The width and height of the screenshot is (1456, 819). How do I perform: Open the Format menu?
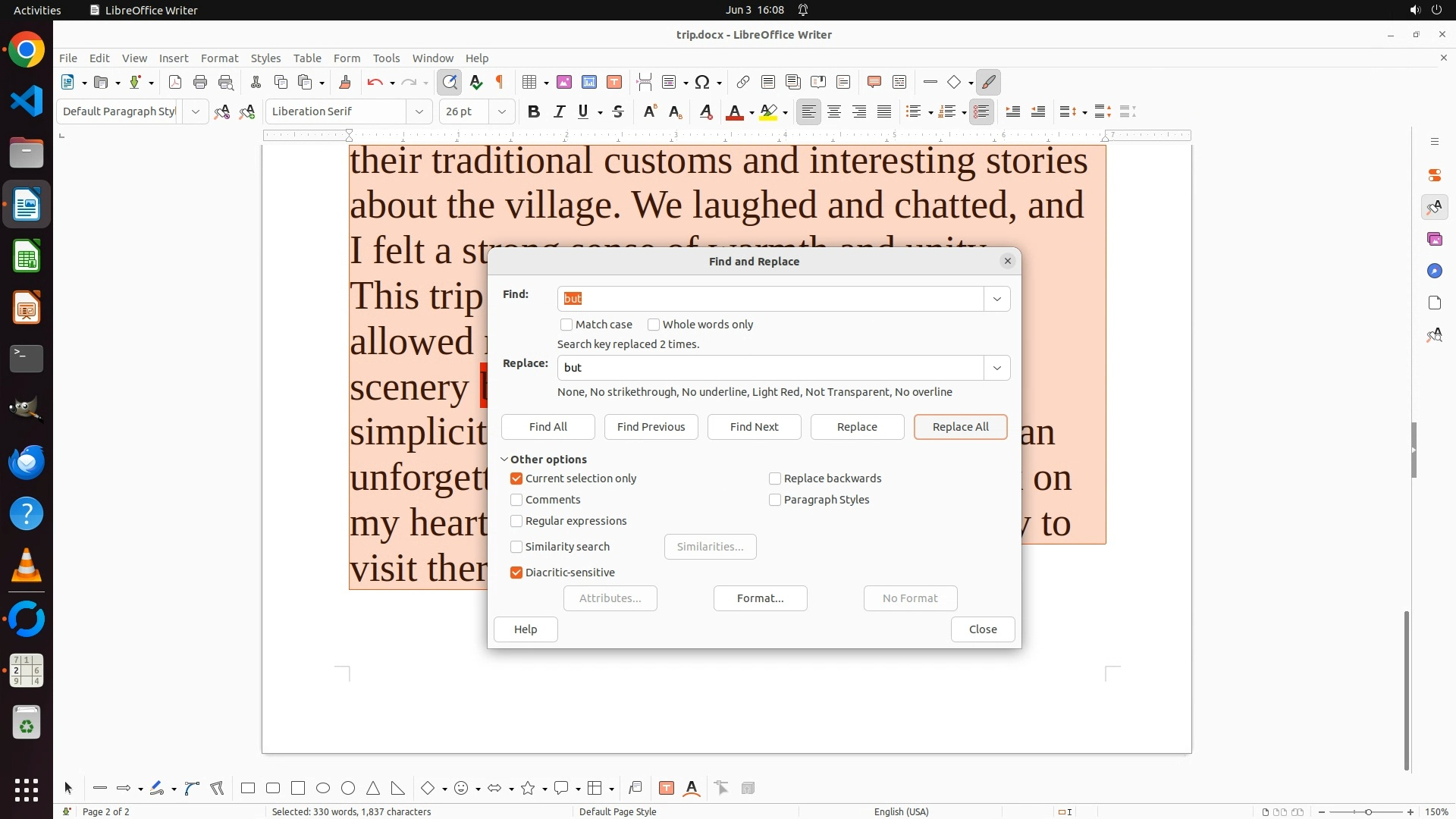pos(219,58)
